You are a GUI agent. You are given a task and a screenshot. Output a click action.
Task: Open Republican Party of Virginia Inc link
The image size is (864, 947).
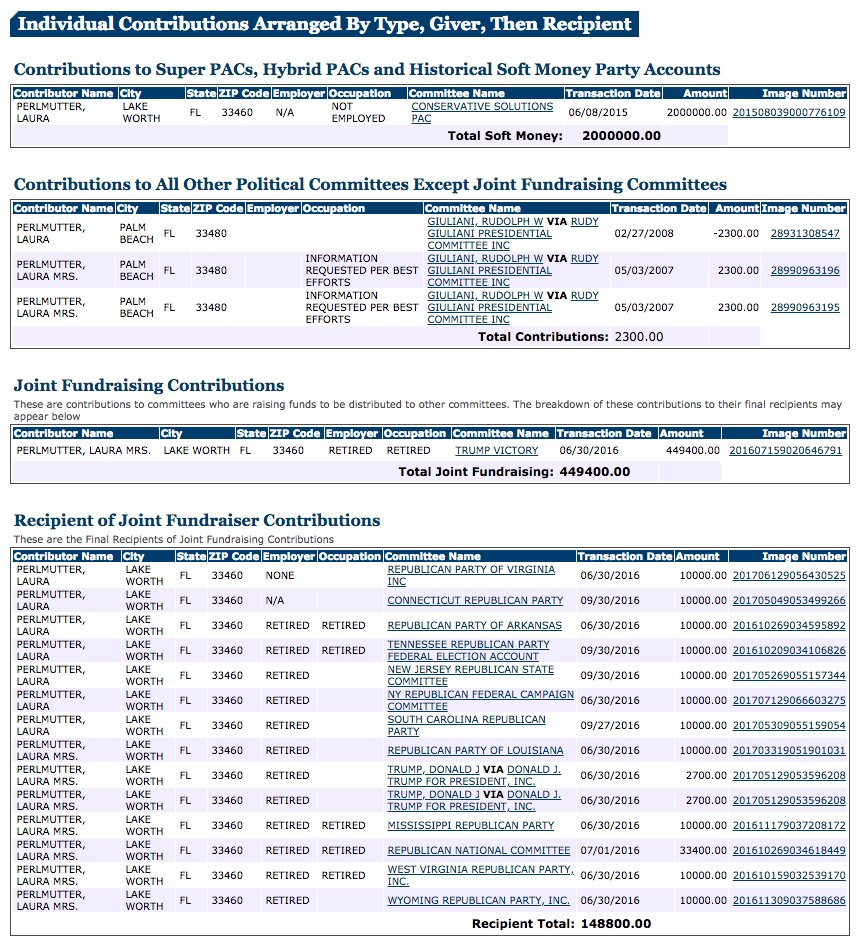[x=471, y=576]
